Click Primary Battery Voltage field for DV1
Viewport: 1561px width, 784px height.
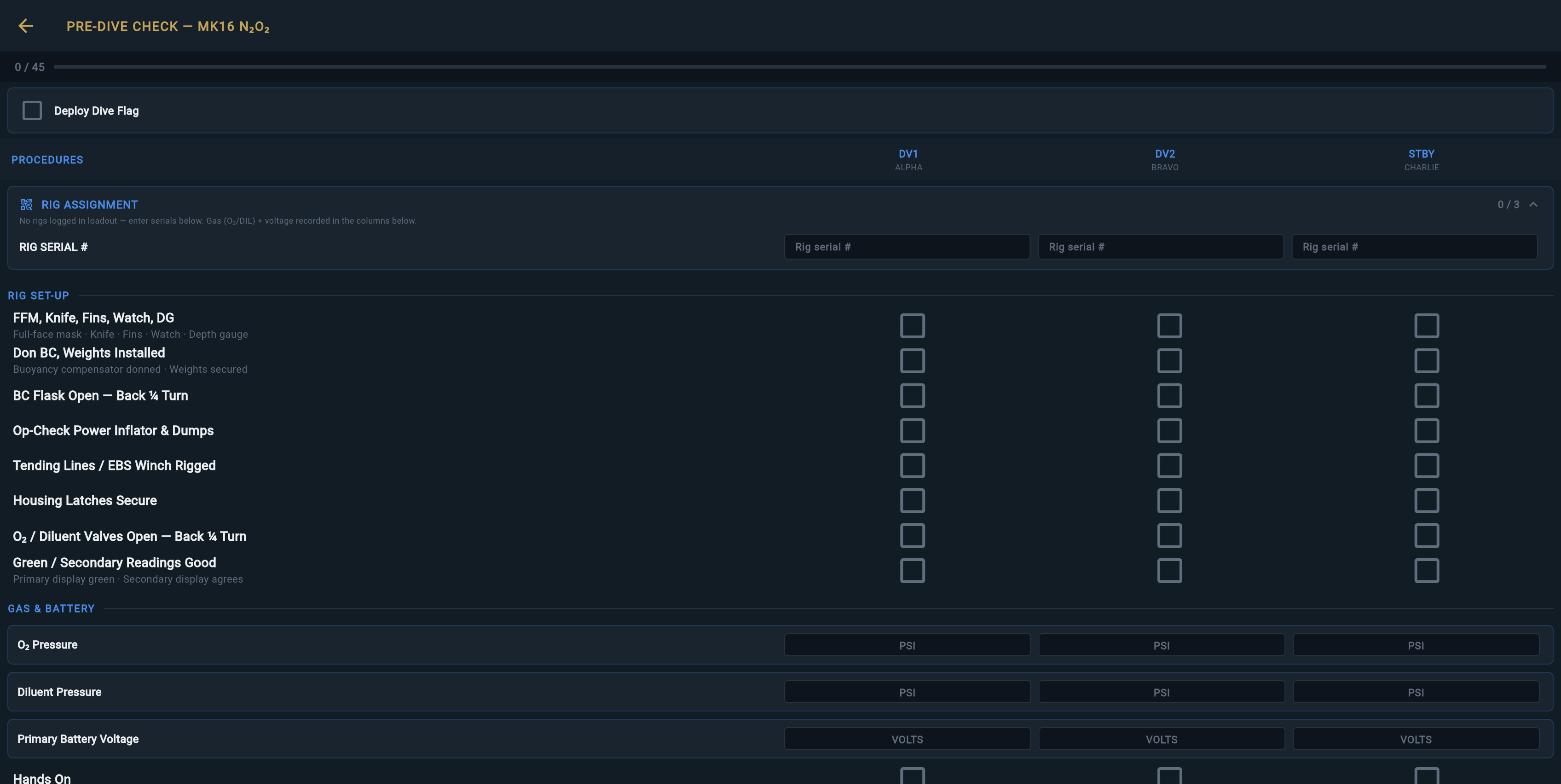pos(907,739)
